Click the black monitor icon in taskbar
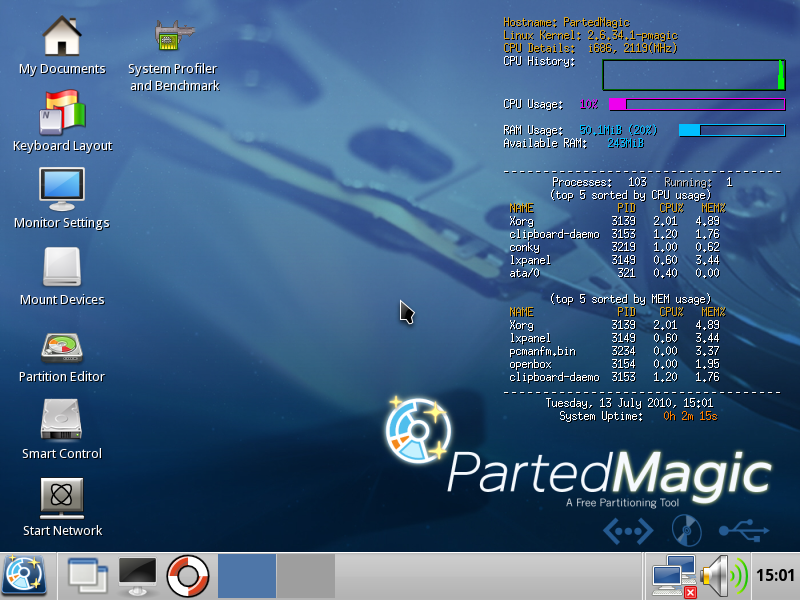This screenshot has height=600, width=800. tap(137, 575)
